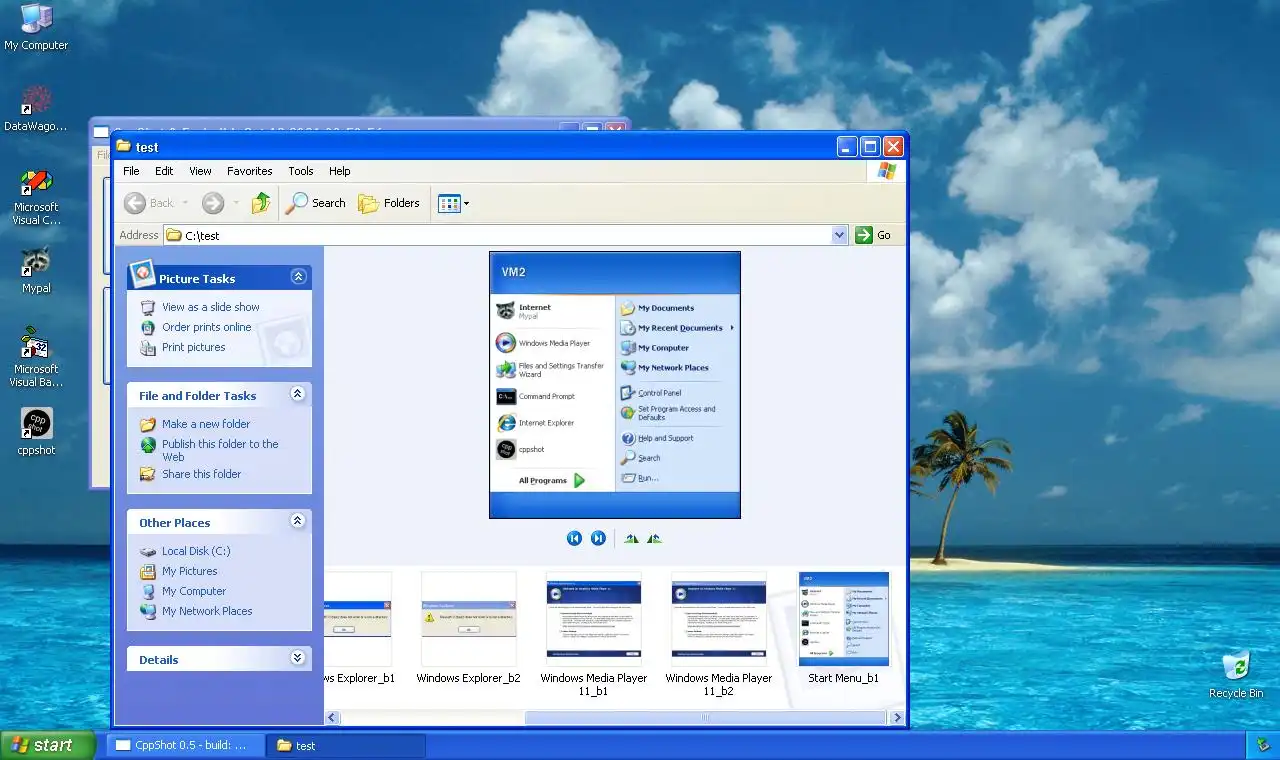The height and width of the screenshot is (760, 1280).
Task: Click filmstrip scrollbar right arrow
Action: click(x=898, y=717)
